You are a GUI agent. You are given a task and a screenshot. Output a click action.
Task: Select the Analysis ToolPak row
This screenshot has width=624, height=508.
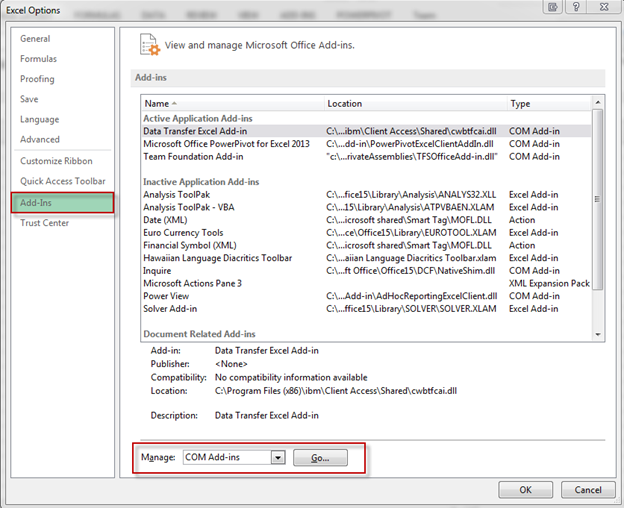(x=366, y=195)
